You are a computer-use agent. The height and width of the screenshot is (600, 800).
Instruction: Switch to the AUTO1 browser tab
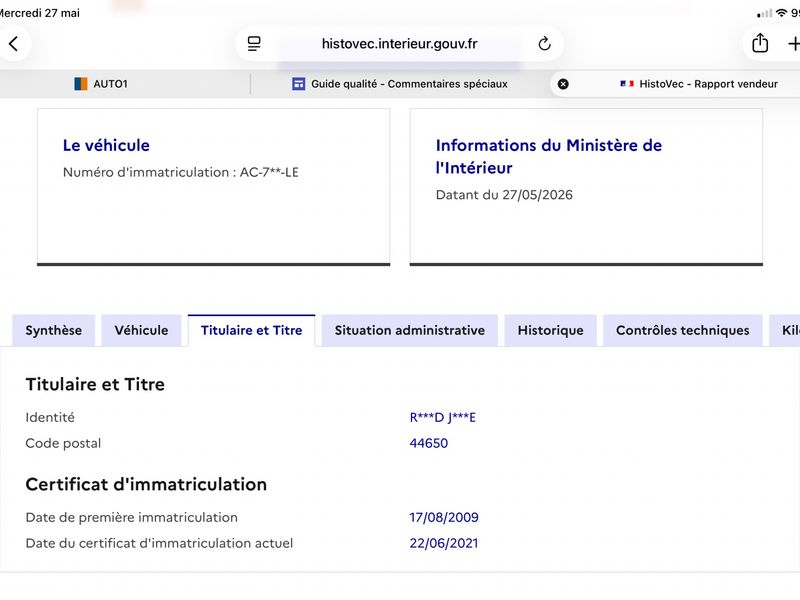tap(101, 84)
